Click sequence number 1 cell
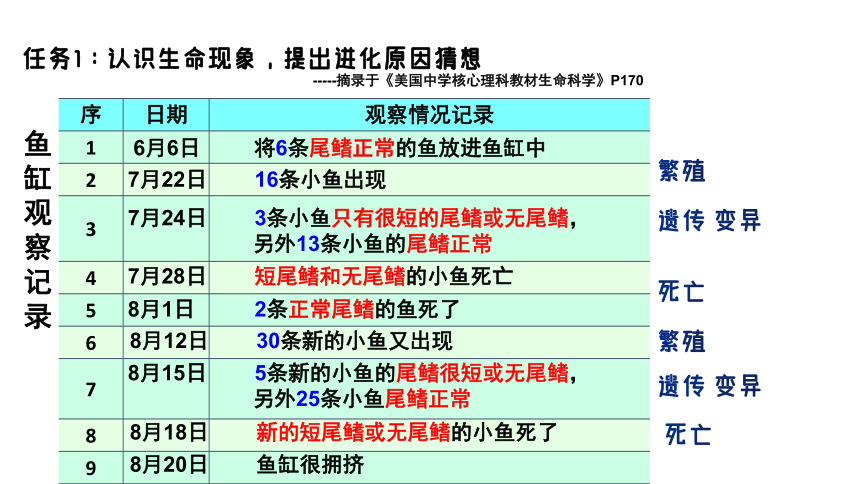 (x=91, y=148)
